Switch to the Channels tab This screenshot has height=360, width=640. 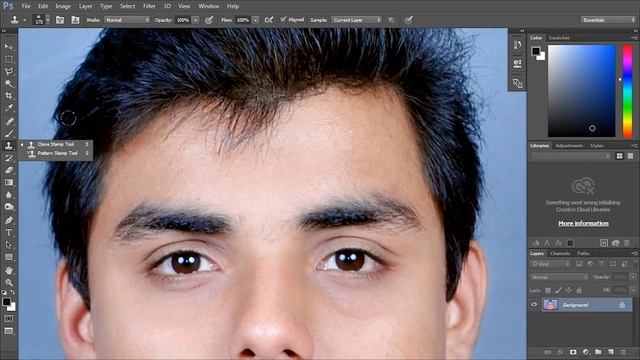[560, 253]
